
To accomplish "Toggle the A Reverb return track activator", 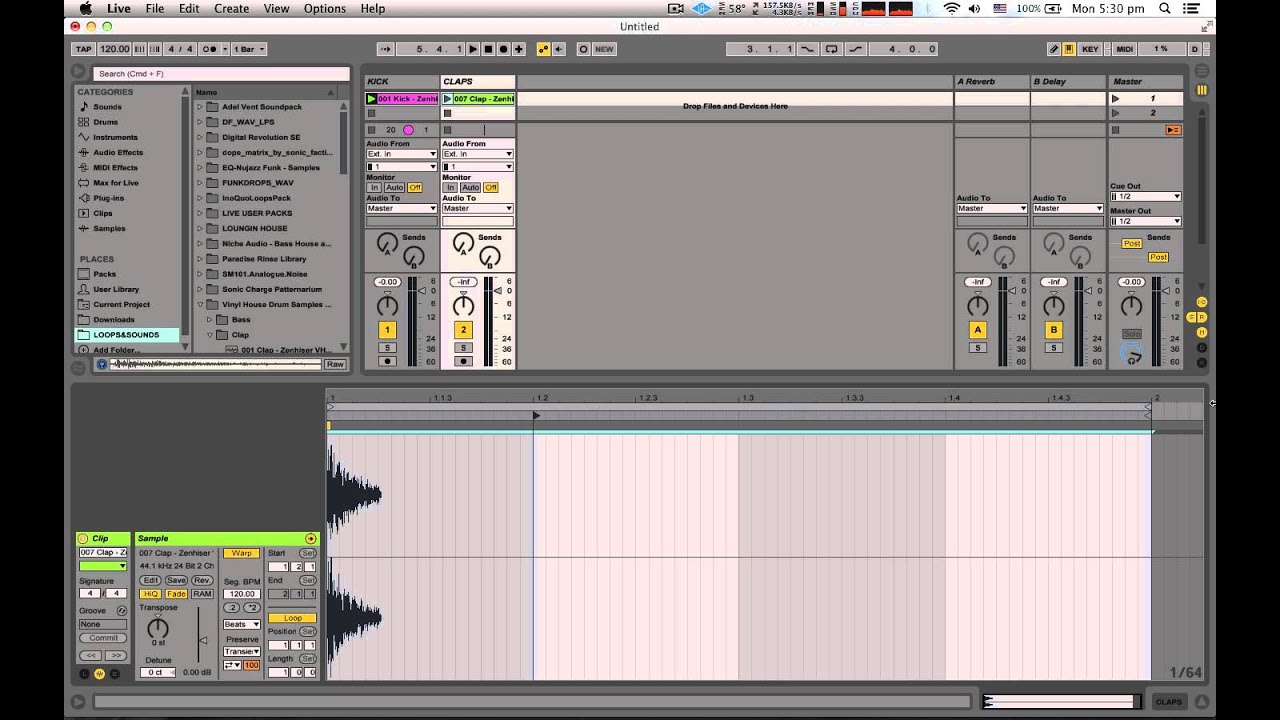I will [978, 330].
